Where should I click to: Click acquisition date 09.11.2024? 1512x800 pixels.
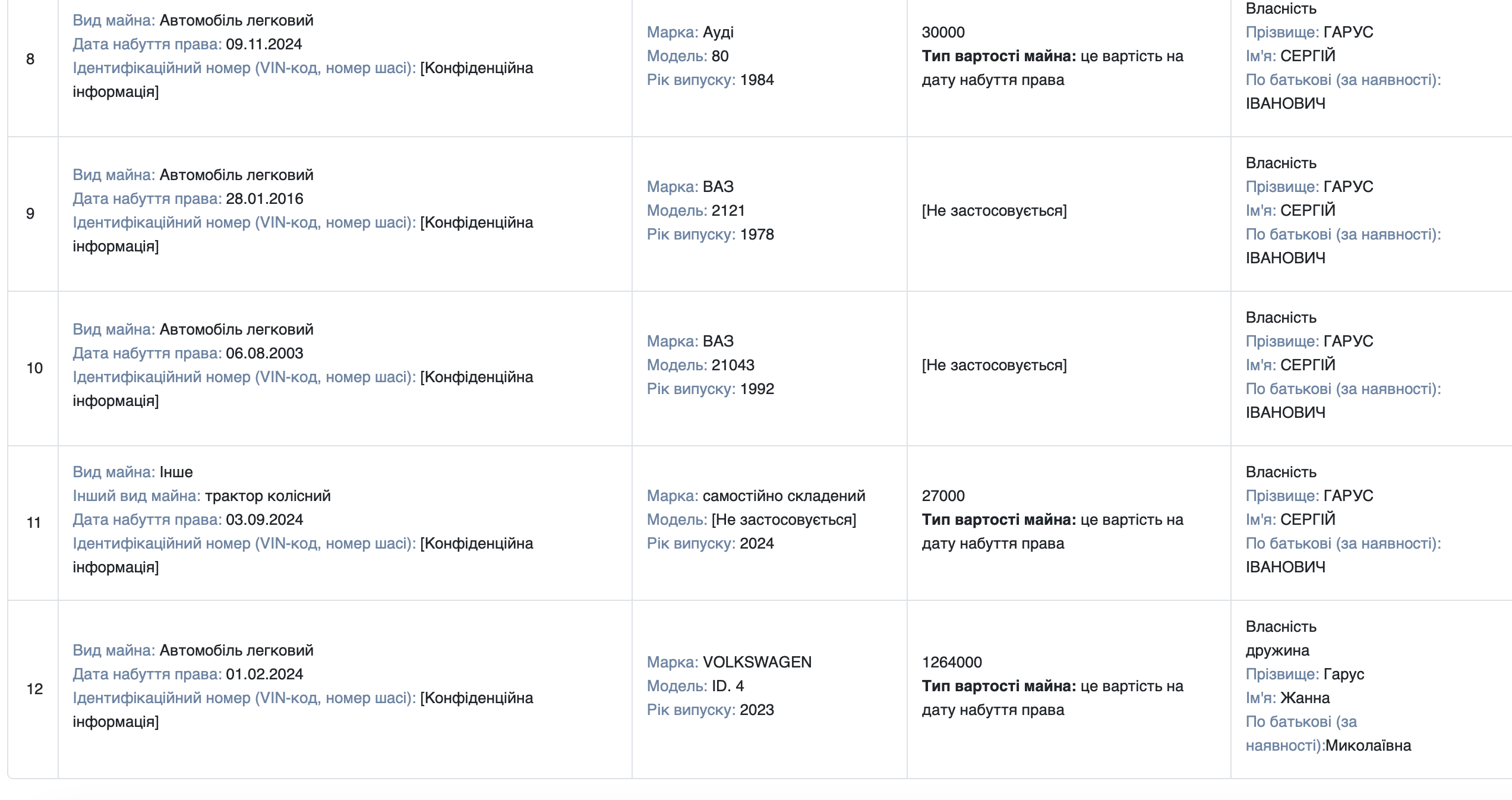[264, 44]
